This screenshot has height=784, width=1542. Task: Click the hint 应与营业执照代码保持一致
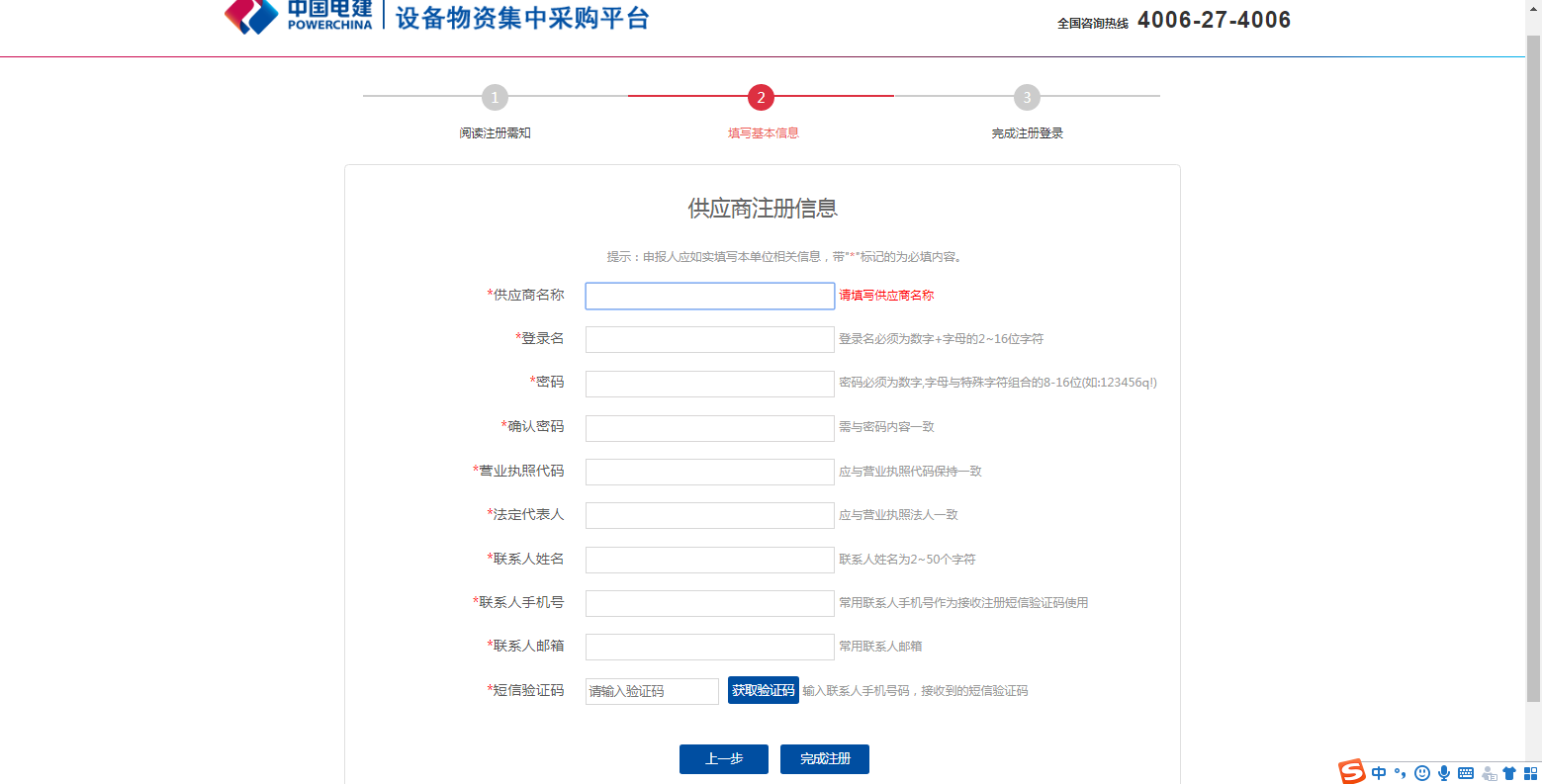click(910, 472)
